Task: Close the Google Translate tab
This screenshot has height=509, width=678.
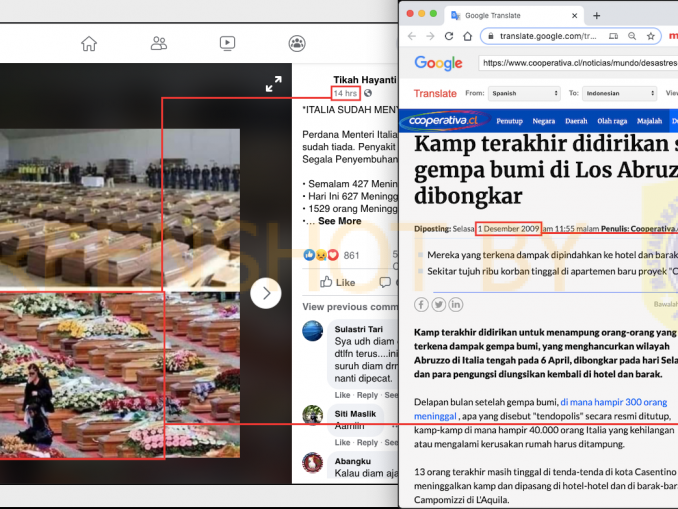Action: coord(575,16)
